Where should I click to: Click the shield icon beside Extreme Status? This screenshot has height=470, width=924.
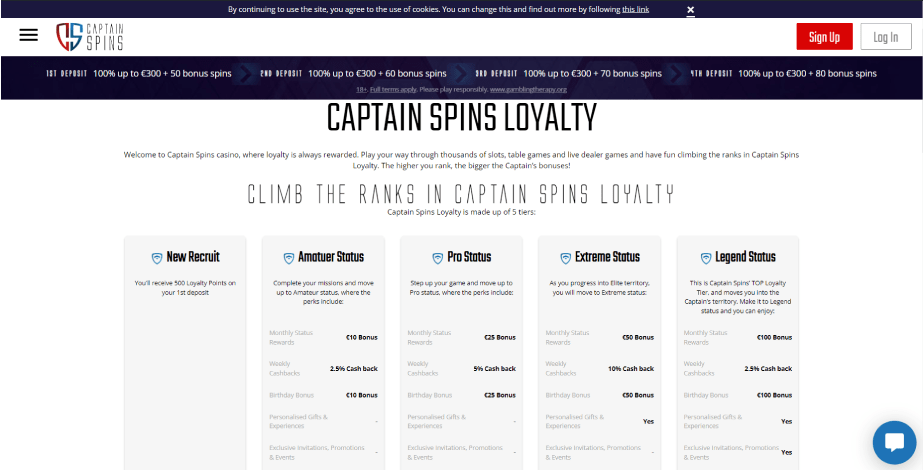[565, 258]
